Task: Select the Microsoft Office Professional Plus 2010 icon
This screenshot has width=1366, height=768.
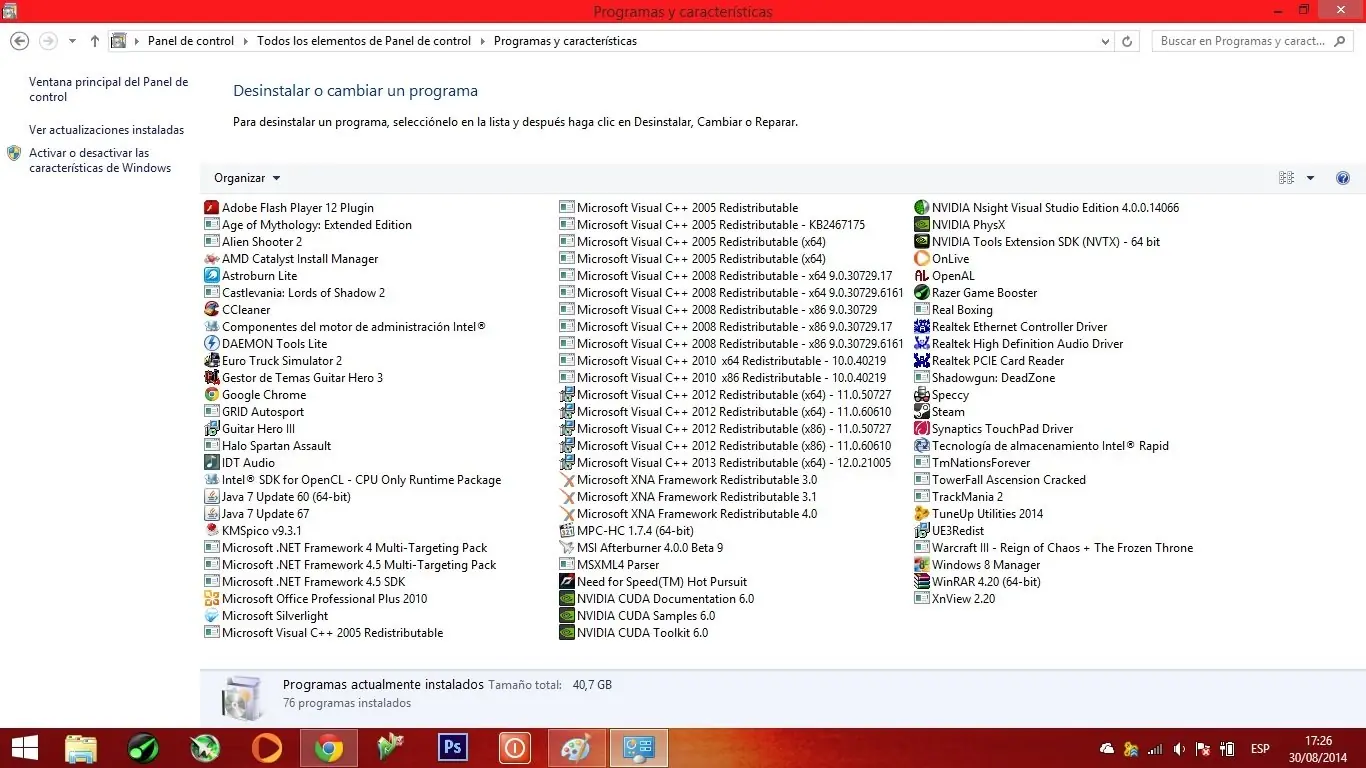Action: (211, 599)
